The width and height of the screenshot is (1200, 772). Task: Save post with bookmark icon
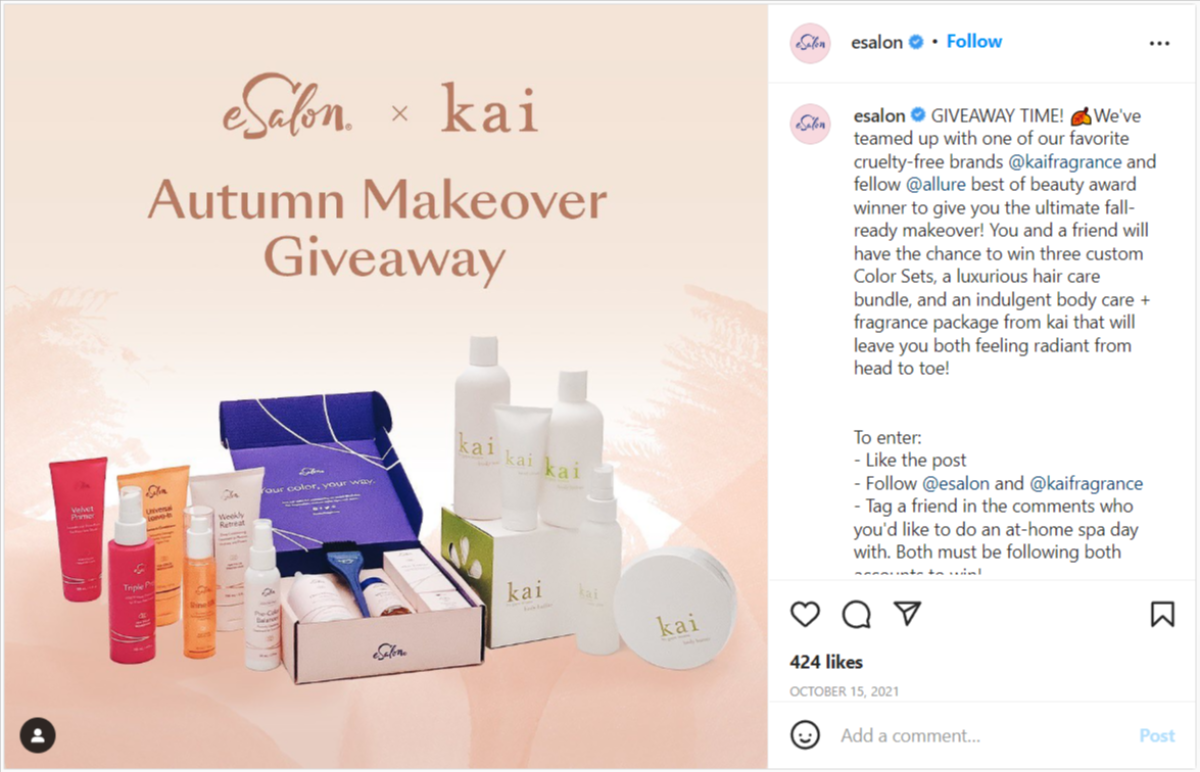point(1162,614)
